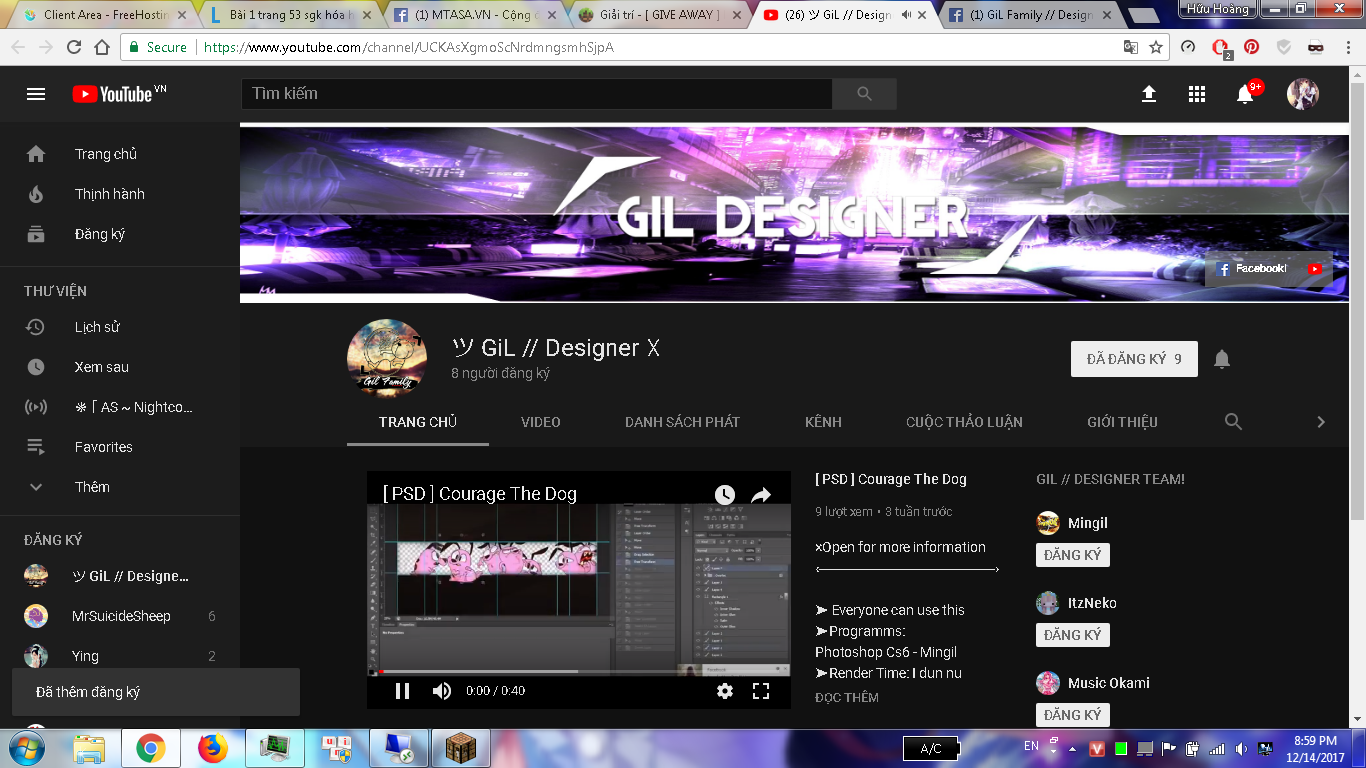The width and height of the screenshot is (1366, 768).
Task: Toggle subscription with ĐÃ ĐĂNG KÝ button
Action: pyautogui.click(x=1134, y=359)
